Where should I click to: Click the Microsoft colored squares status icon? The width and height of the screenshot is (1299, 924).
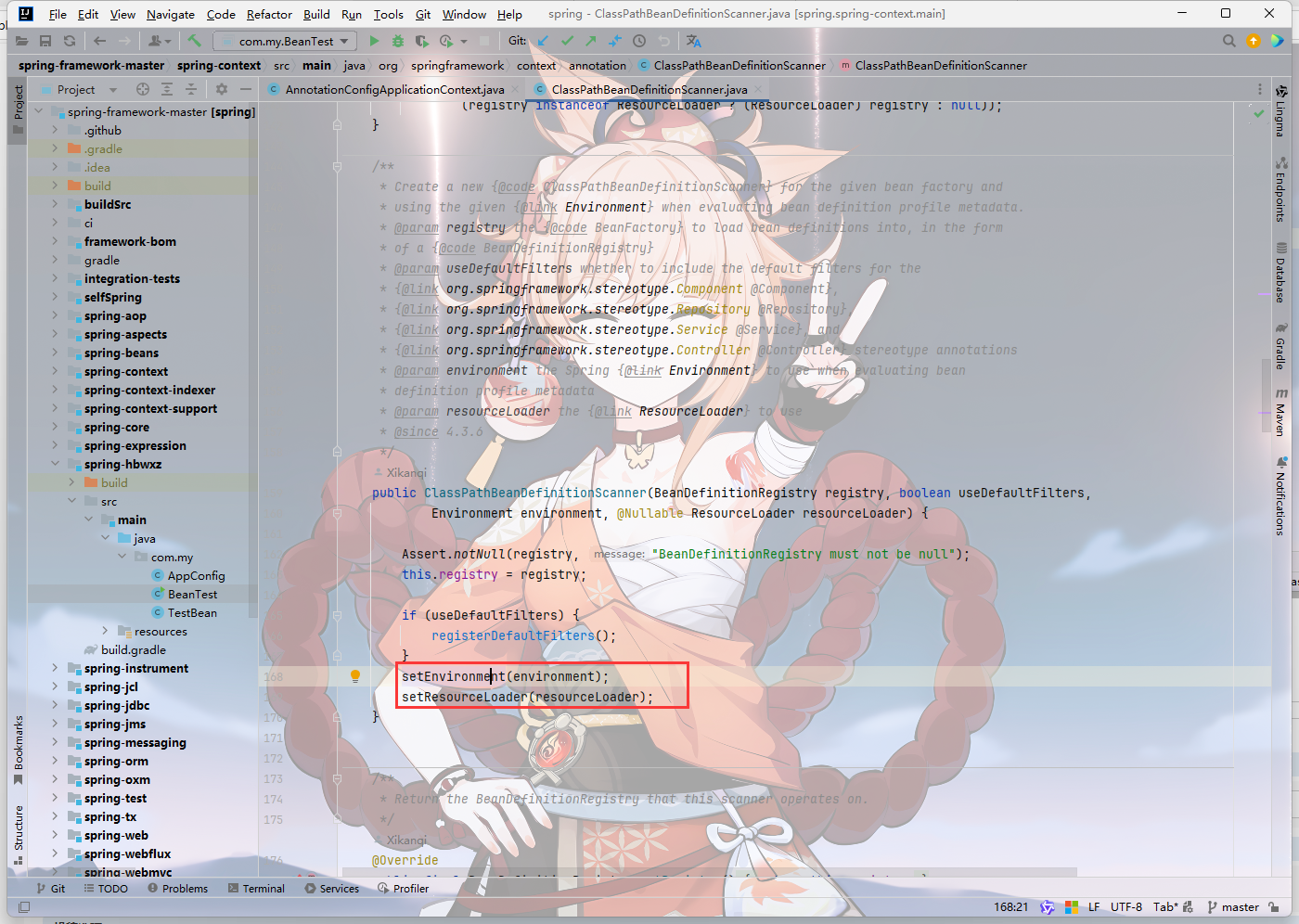pos(1072,907)
